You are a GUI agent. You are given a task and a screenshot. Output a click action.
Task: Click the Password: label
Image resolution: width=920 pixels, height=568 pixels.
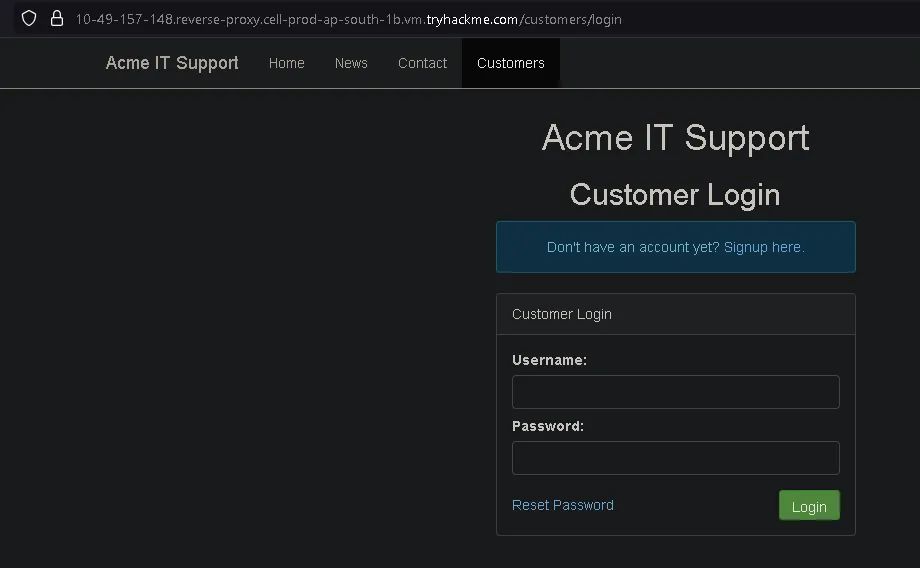tap(548, 426)
